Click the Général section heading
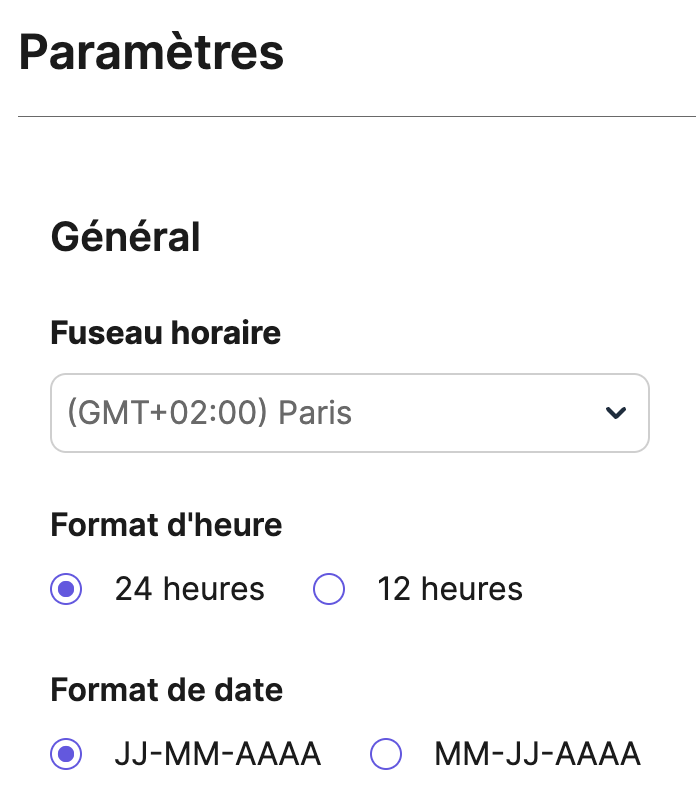 coord(125,237)
